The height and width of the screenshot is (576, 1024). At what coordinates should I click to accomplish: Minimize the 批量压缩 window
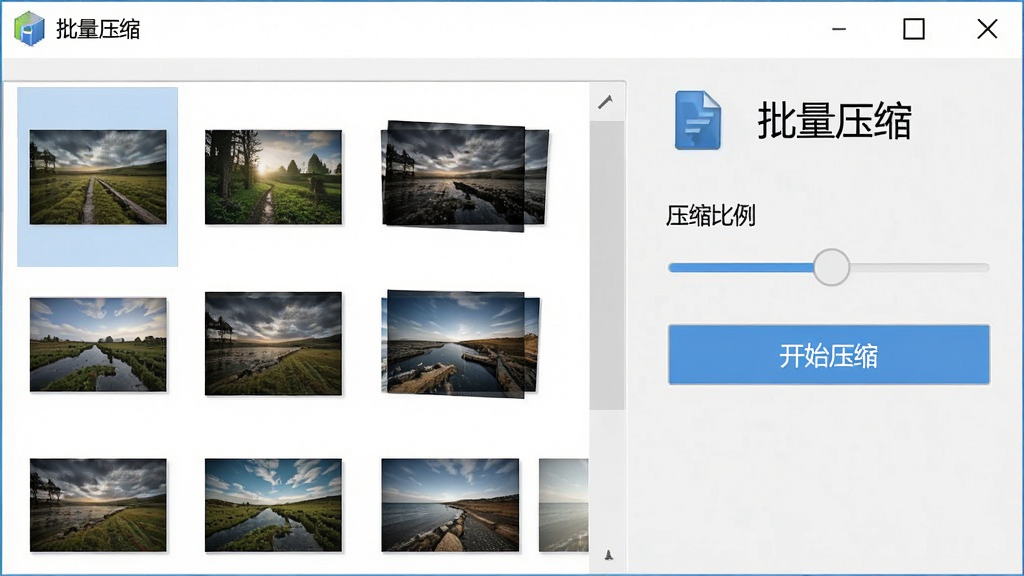pos(839,29)
